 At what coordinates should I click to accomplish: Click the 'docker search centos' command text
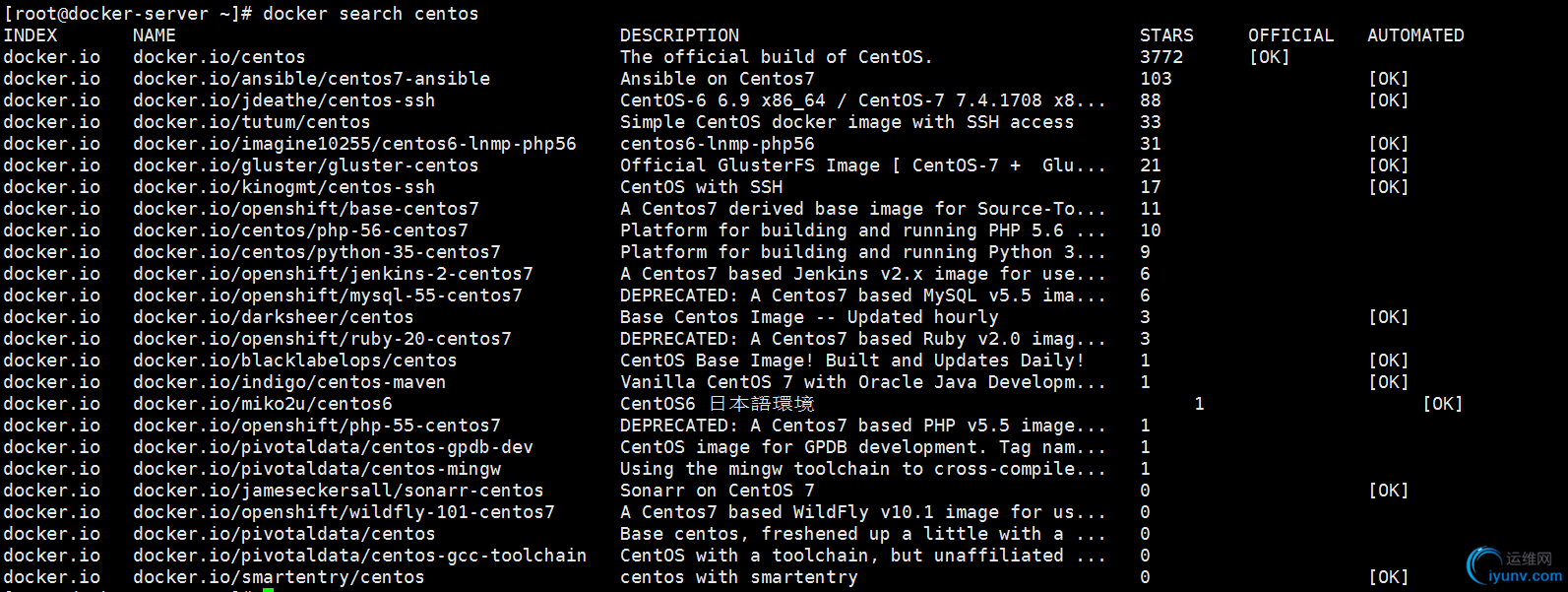coord(370,14)
